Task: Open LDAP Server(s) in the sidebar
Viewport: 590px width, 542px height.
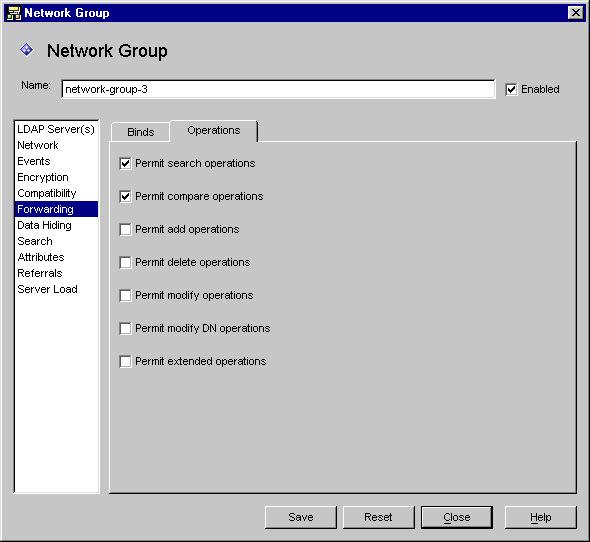Action: pyautogui.click(x=56, y=129)
